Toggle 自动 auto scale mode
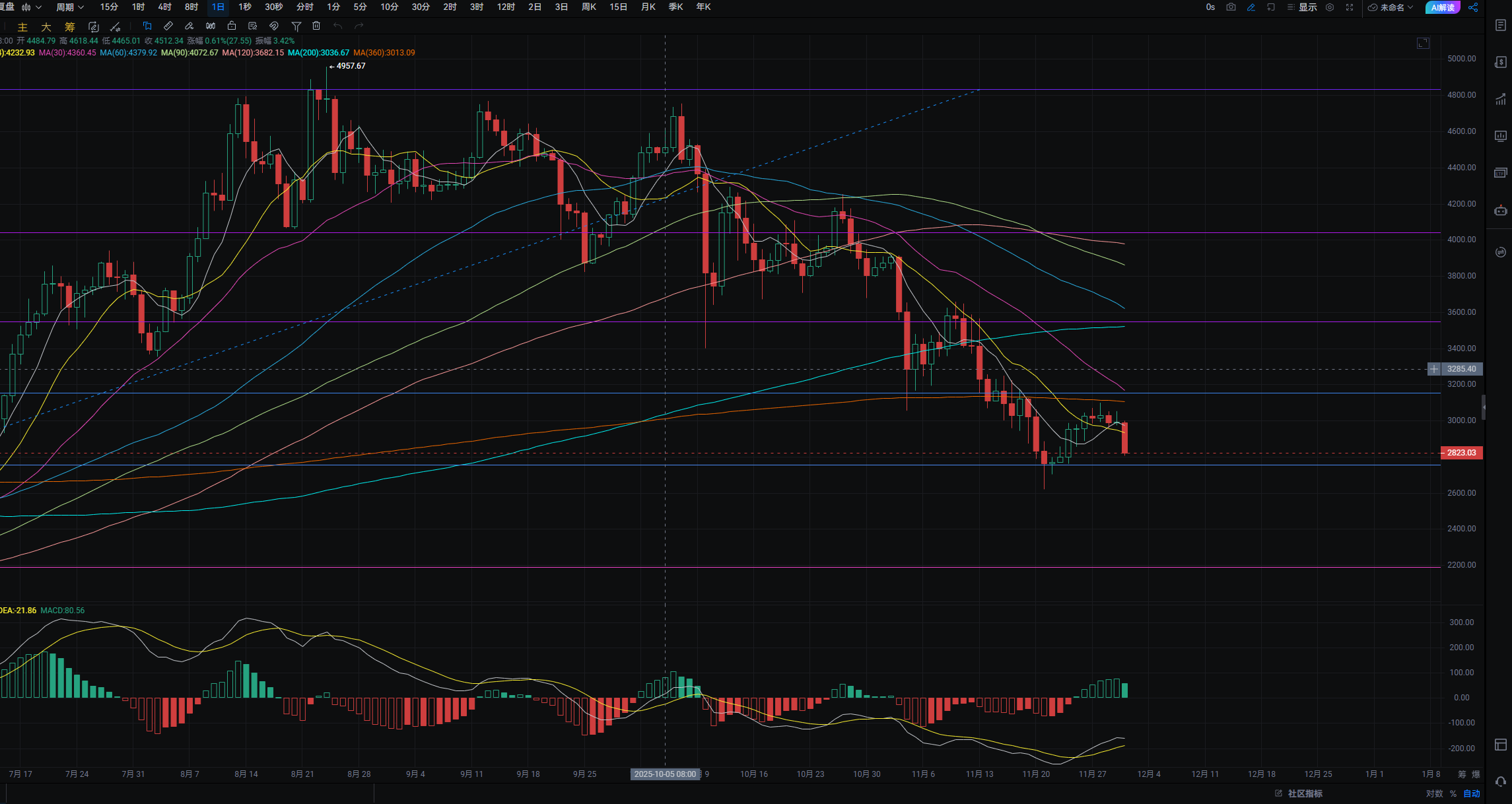The width and height of the screenshot is (1512, 804). point(1472,793)
